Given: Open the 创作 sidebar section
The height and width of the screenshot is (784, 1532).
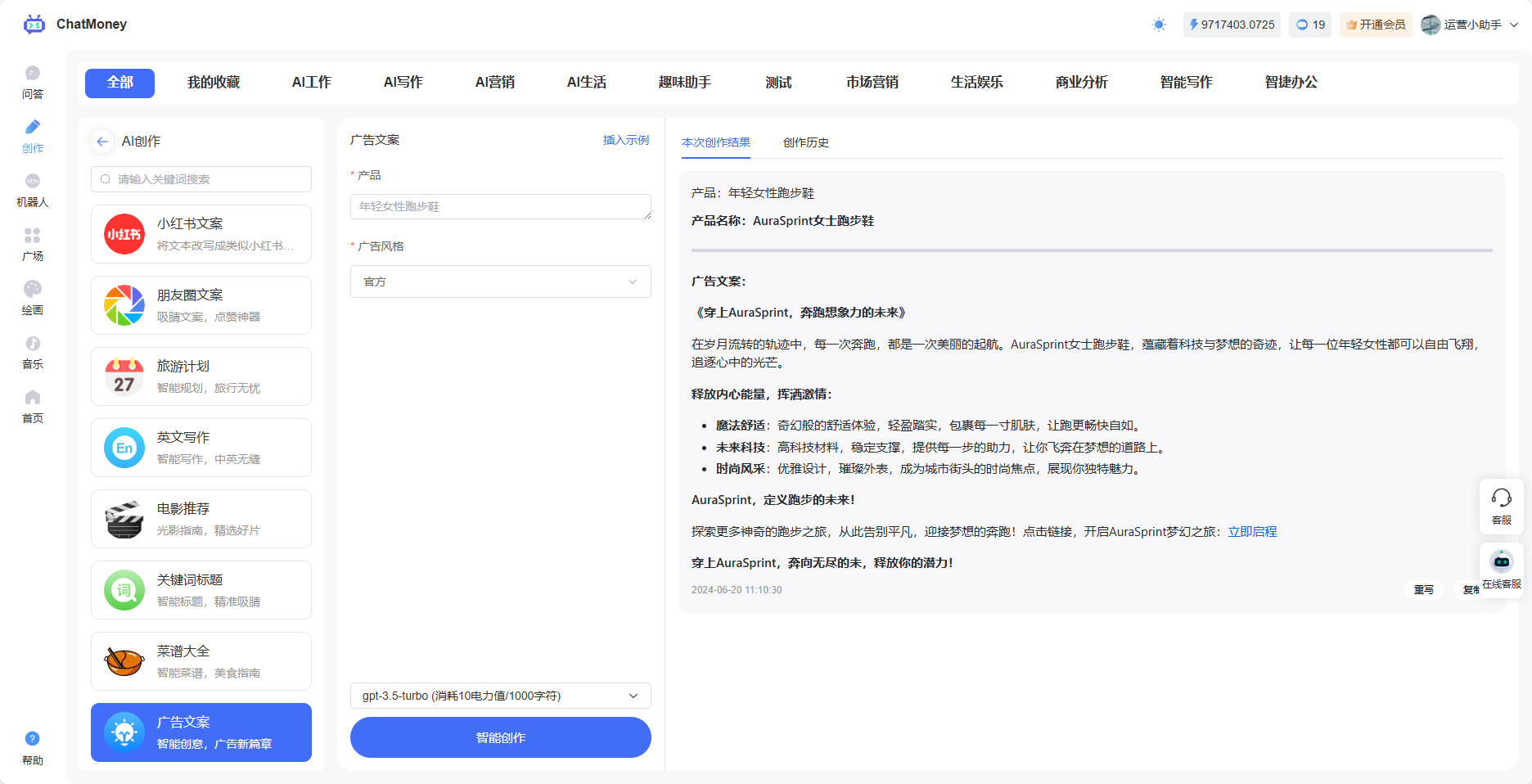Looking at the screenshot, I should coord(33,137).
